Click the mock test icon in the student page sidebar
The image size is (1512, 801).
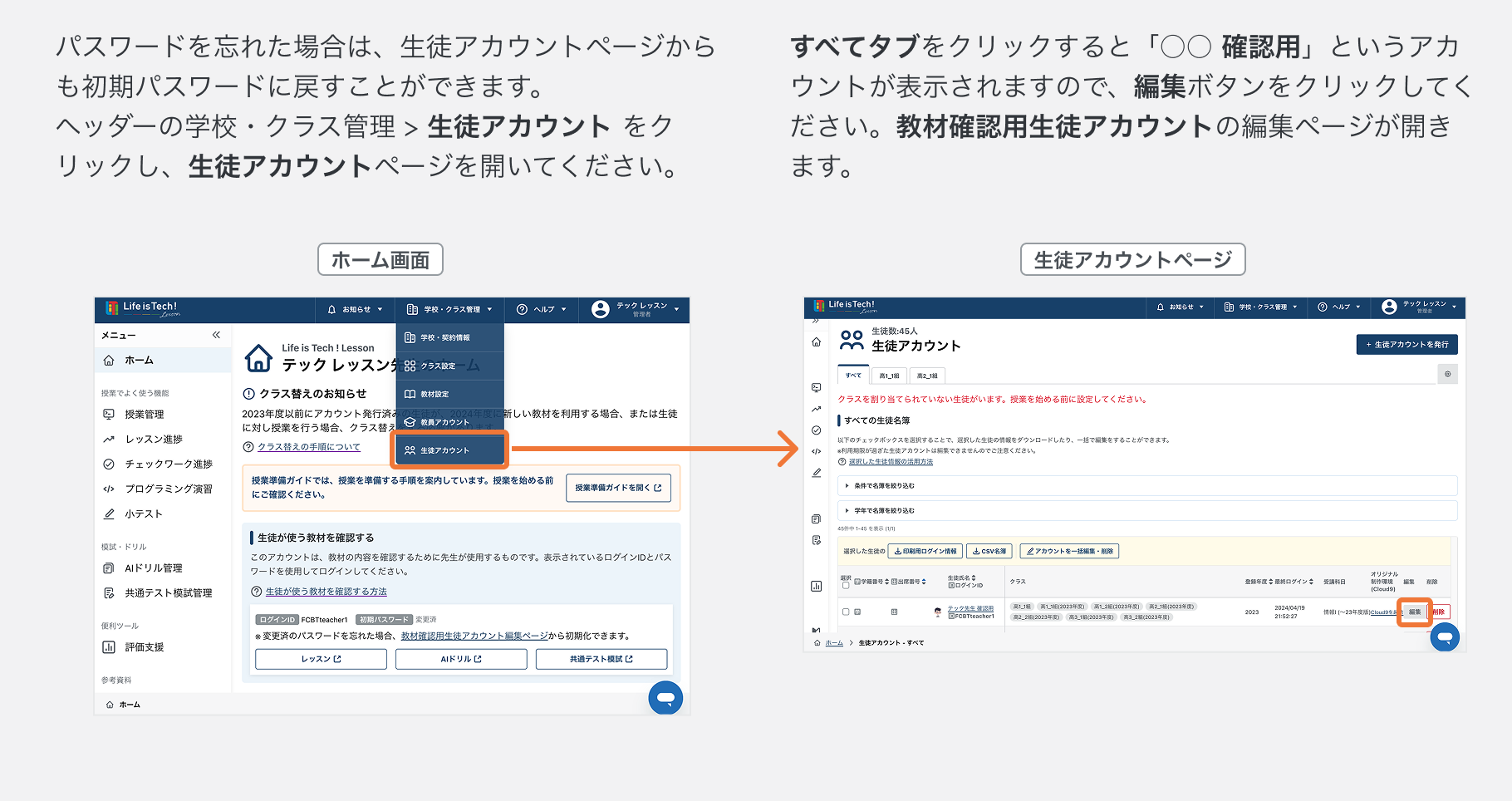[816, 540]
